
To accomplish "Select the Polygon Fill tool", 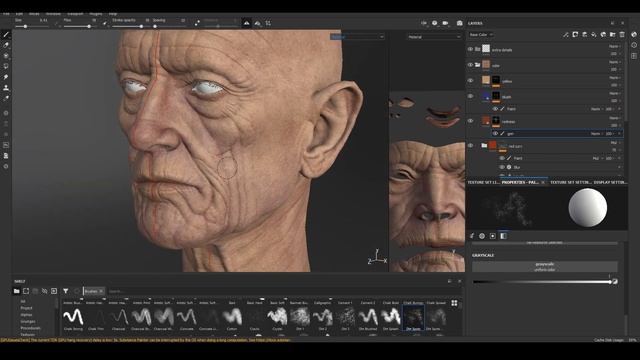I will [x=6, y=66].
